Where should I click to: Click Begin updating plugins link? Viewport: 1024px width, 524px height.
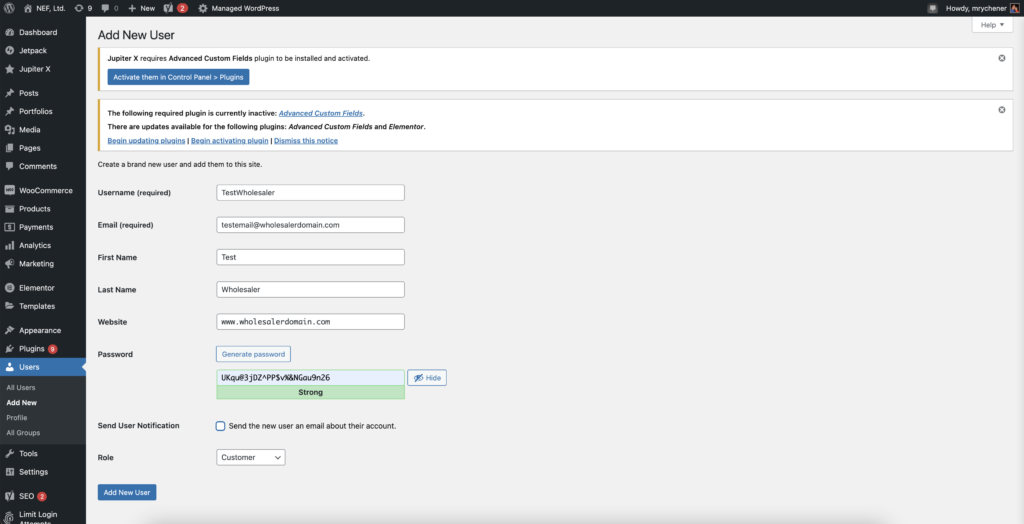pos(146,140)
